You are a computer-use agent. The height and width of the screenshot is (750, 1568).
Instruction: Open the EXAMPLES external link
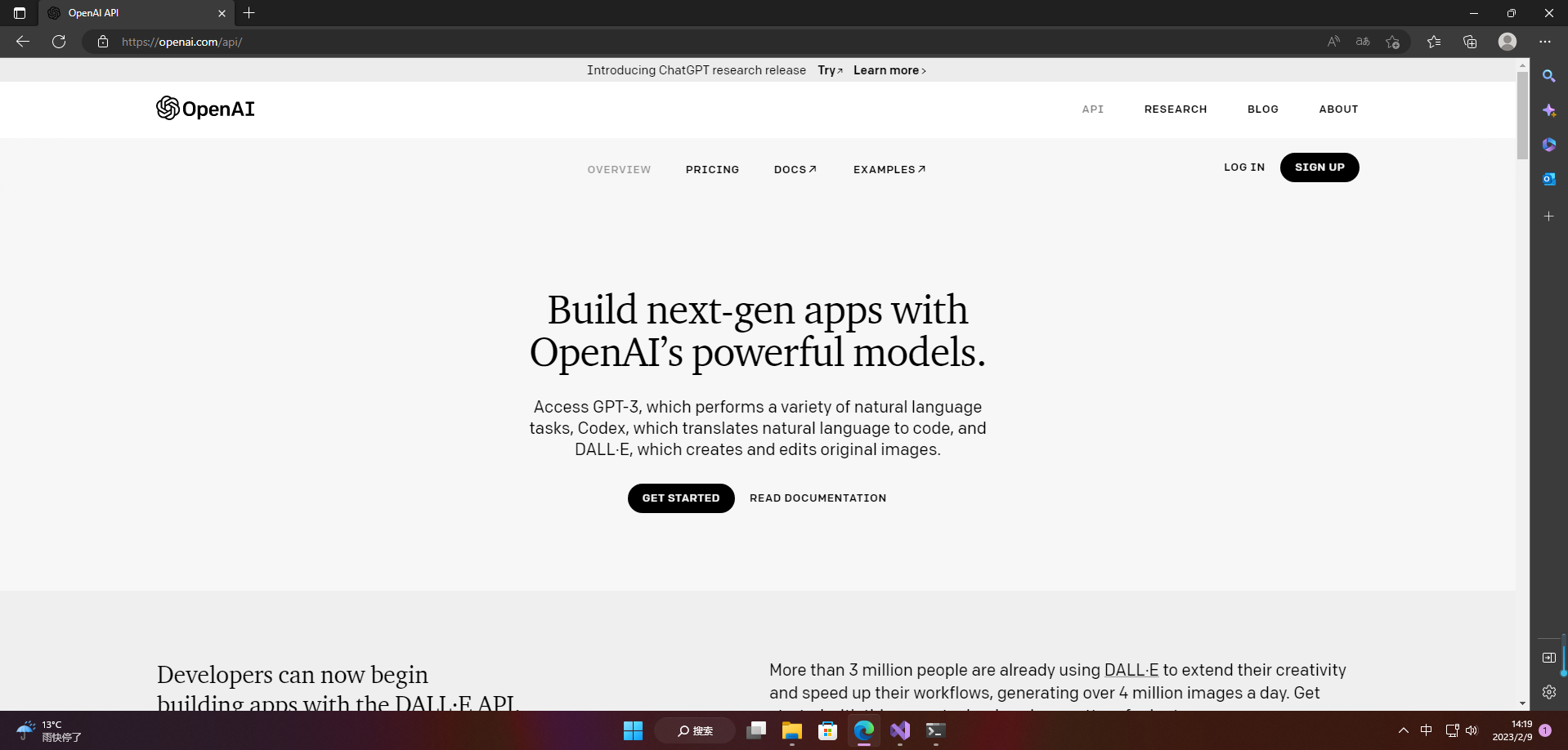tap(889, 170)
